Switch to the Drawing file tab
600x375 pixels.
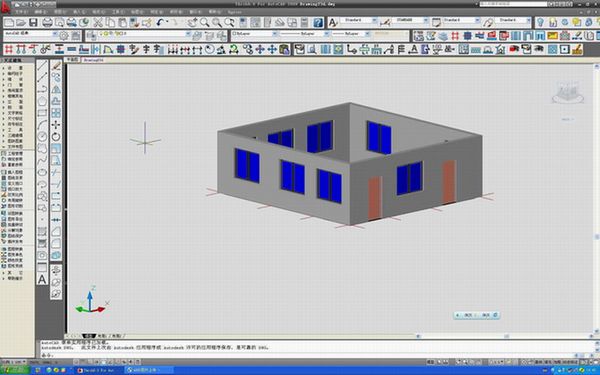coord(94,60)
